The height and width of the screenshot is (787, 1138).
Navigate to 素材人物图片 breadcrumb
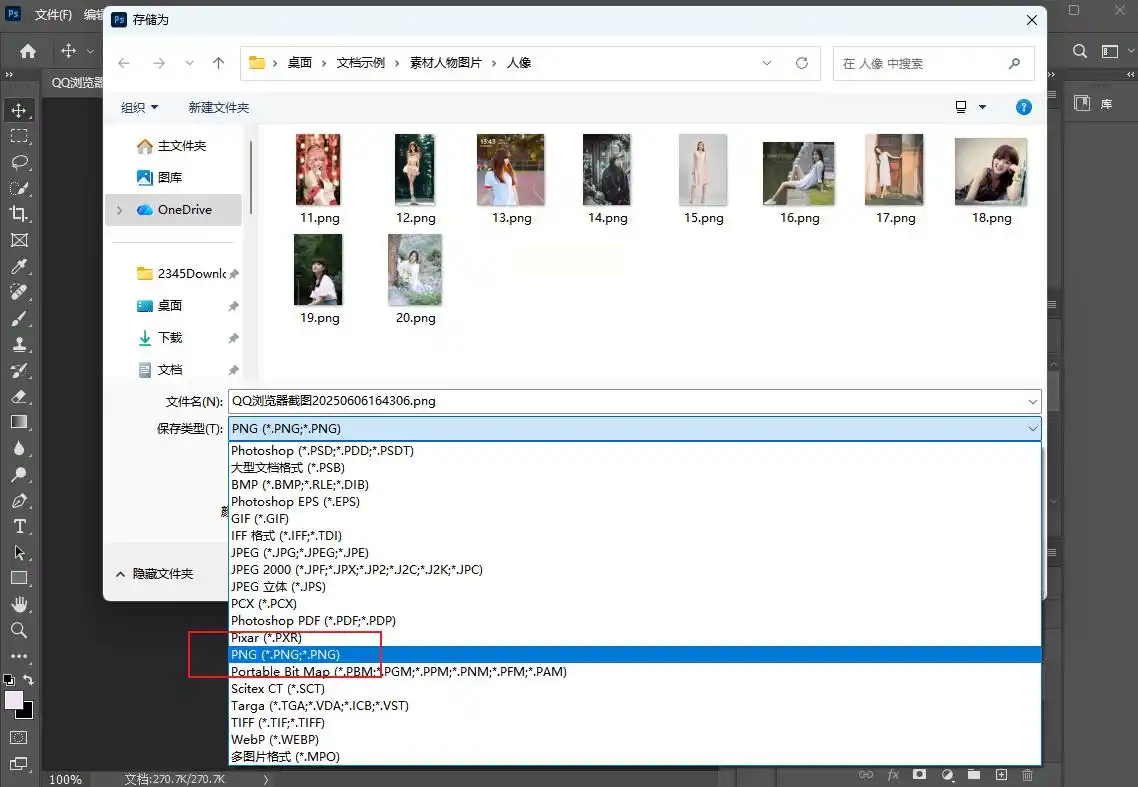click(x=446, y=63)
